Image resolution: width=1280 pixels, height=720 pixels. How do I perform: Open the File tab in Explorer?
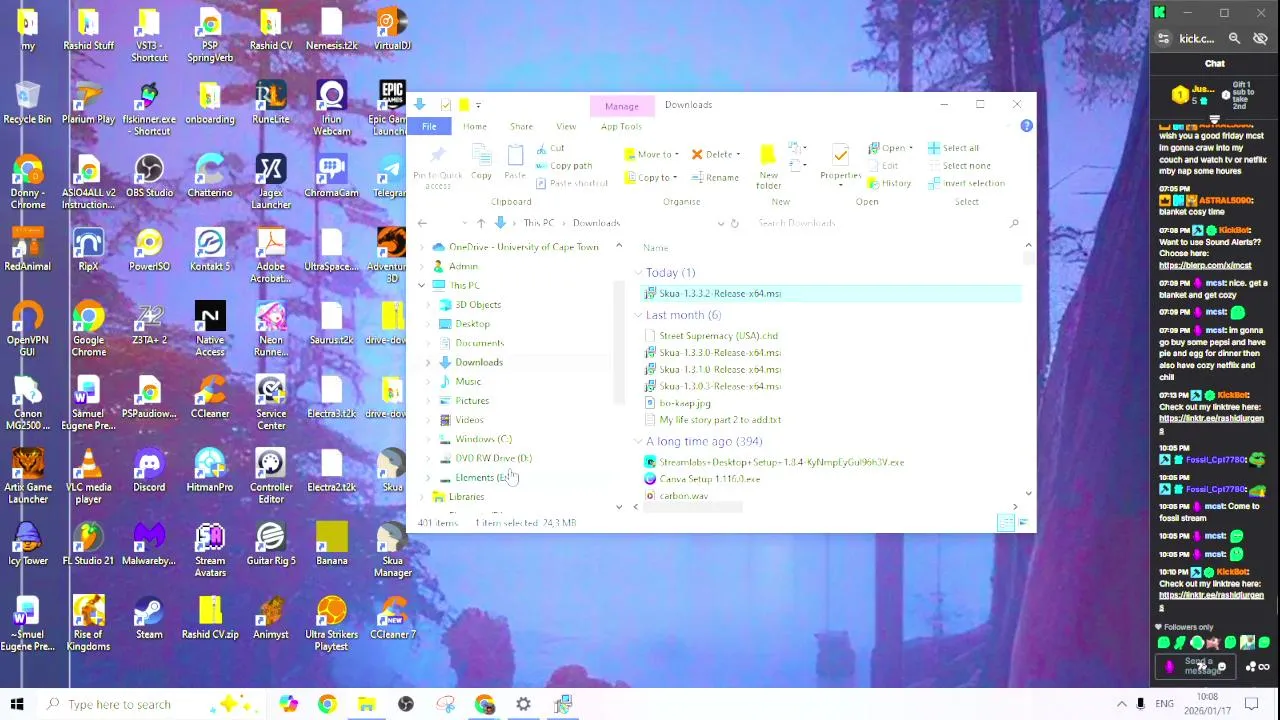click(x=429, y=126)
